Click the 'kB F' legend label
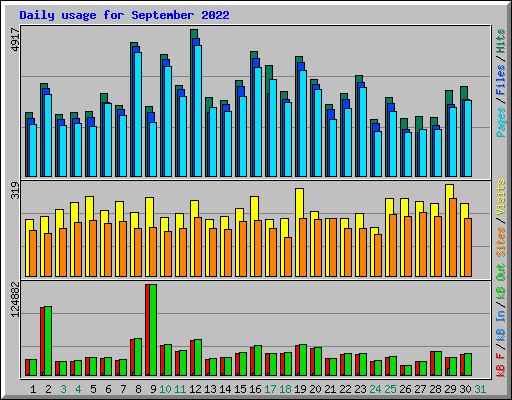 (x=501, y=364)
